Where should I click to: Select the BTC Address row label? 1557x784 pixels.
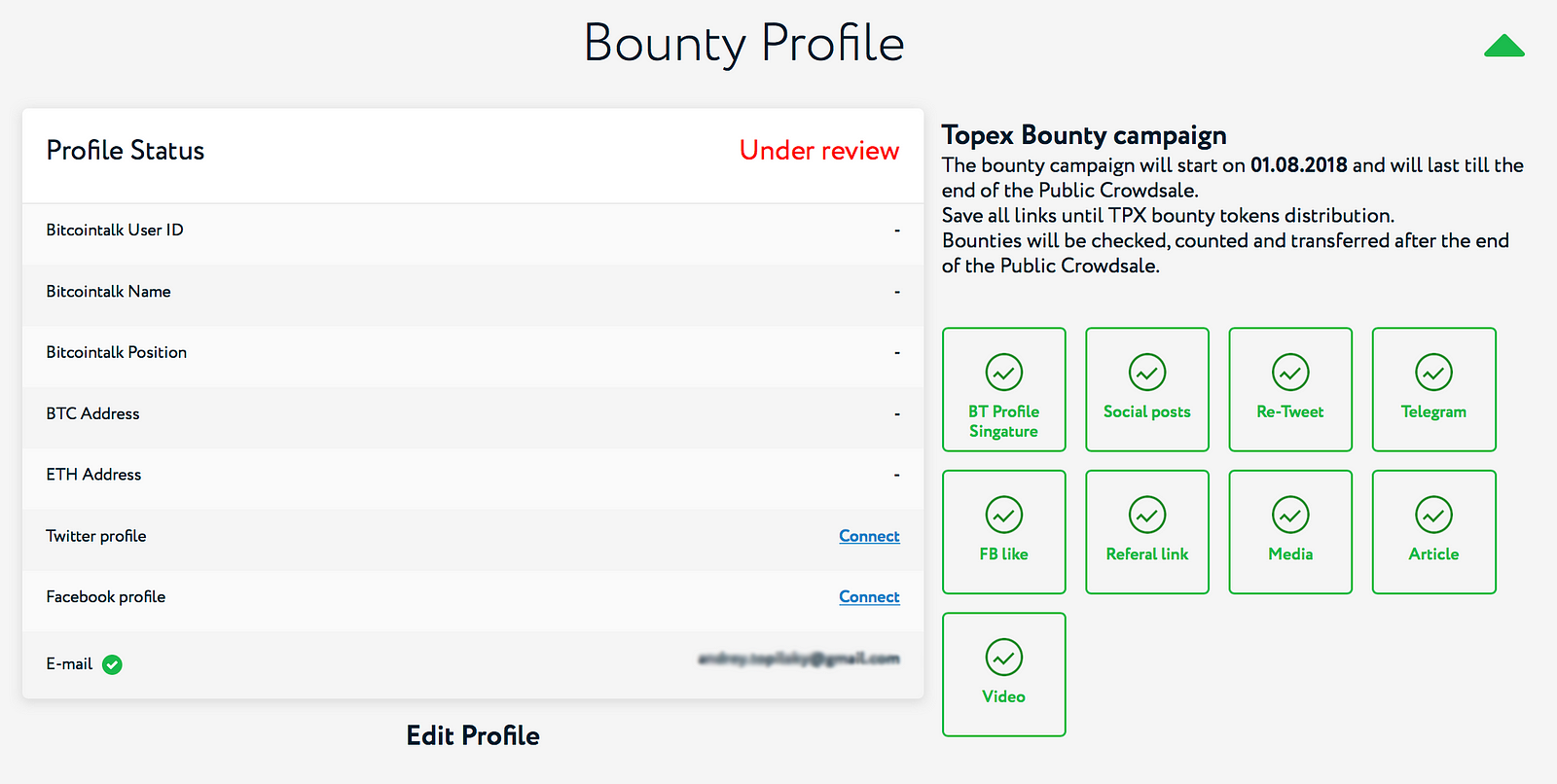[92, 413]
